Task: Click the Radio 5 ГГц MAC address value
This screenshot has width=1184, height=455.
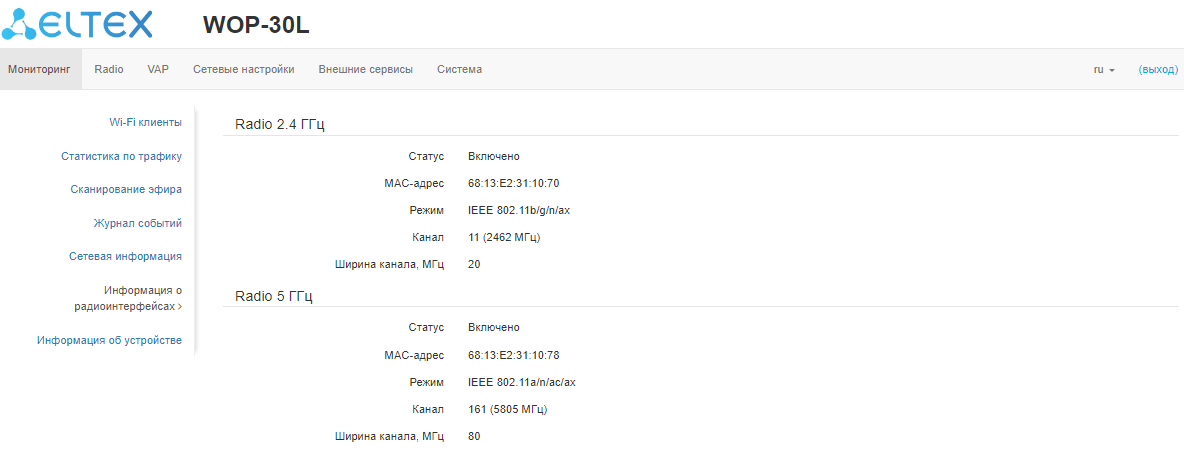Action: click(x=513, y=355)
